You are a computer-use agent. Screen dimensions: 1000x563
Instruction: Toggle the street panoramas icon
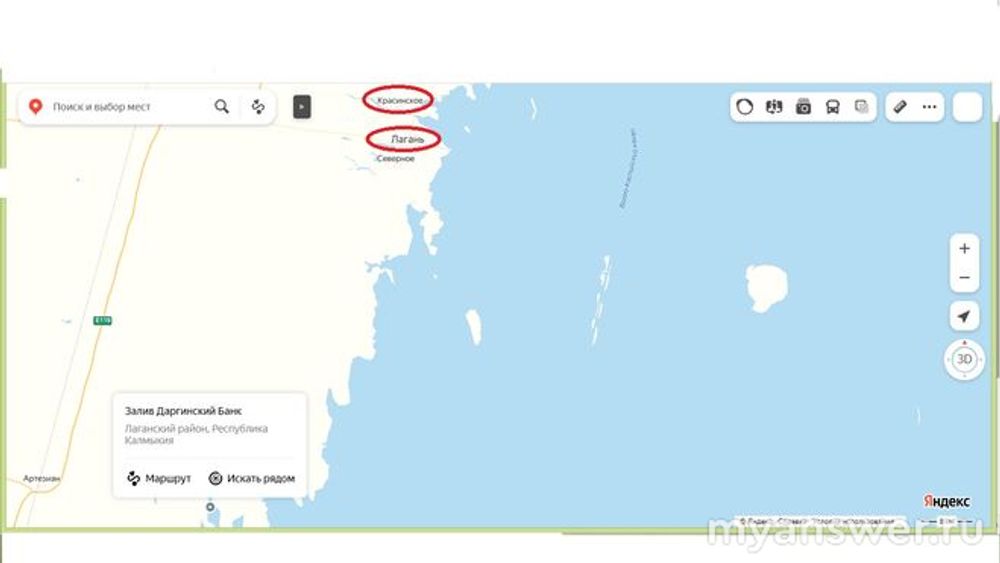tap(774, 106)
